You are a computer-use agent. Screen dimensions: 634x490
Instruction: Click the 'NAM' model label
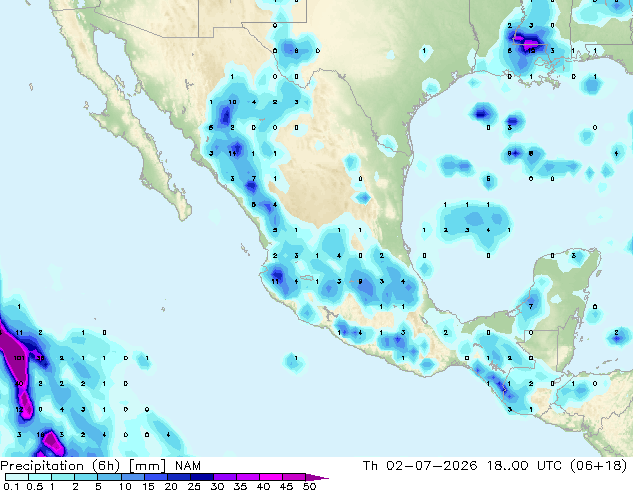pyautogui.click(x=188, y=466)
